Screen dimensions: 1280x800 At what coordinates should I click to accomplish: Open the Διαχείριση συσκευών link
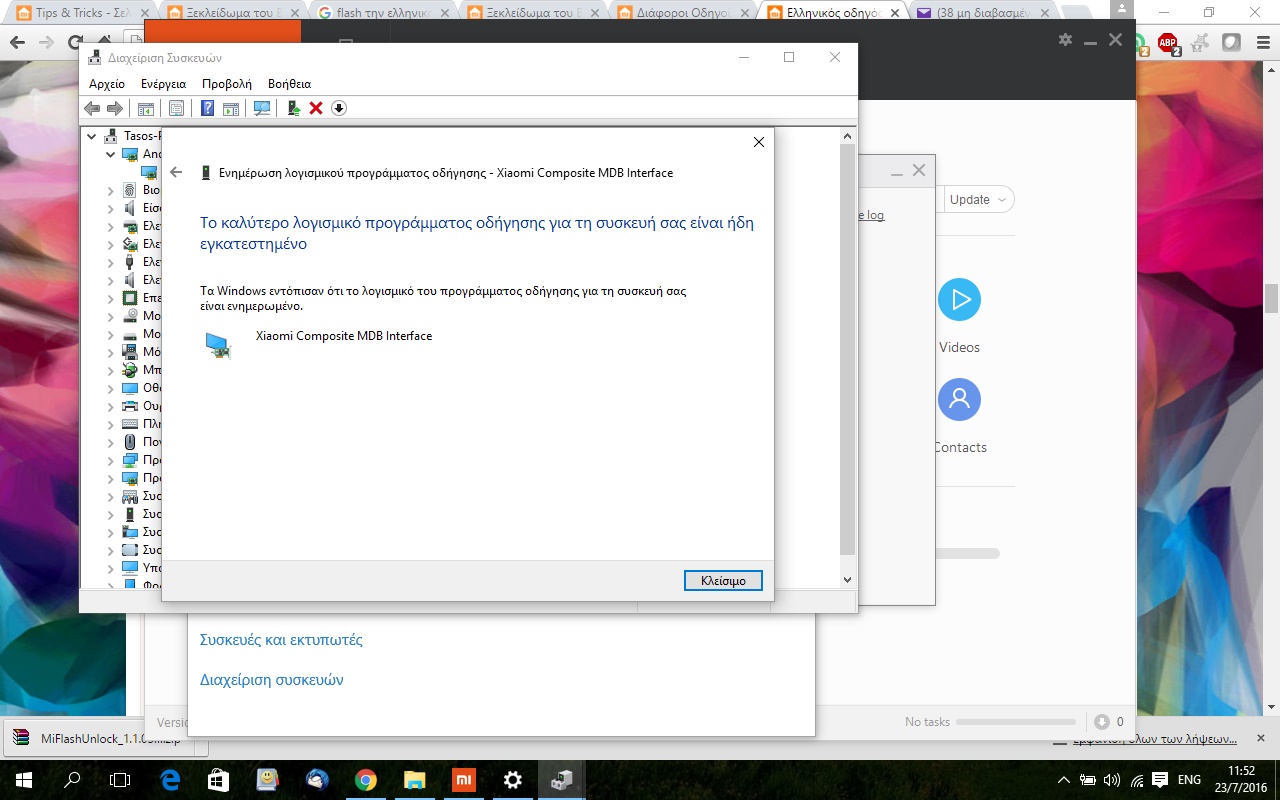pyautogui.click(x=272, y=680)
